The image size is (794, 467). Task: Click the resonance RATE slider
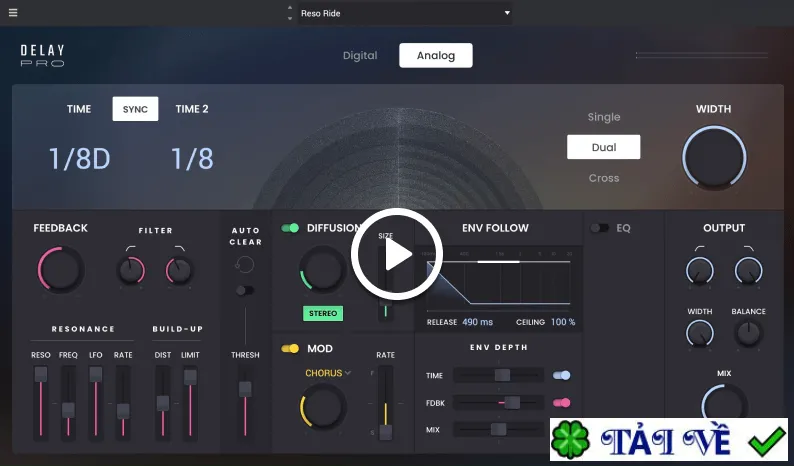[x=123, y=403]
